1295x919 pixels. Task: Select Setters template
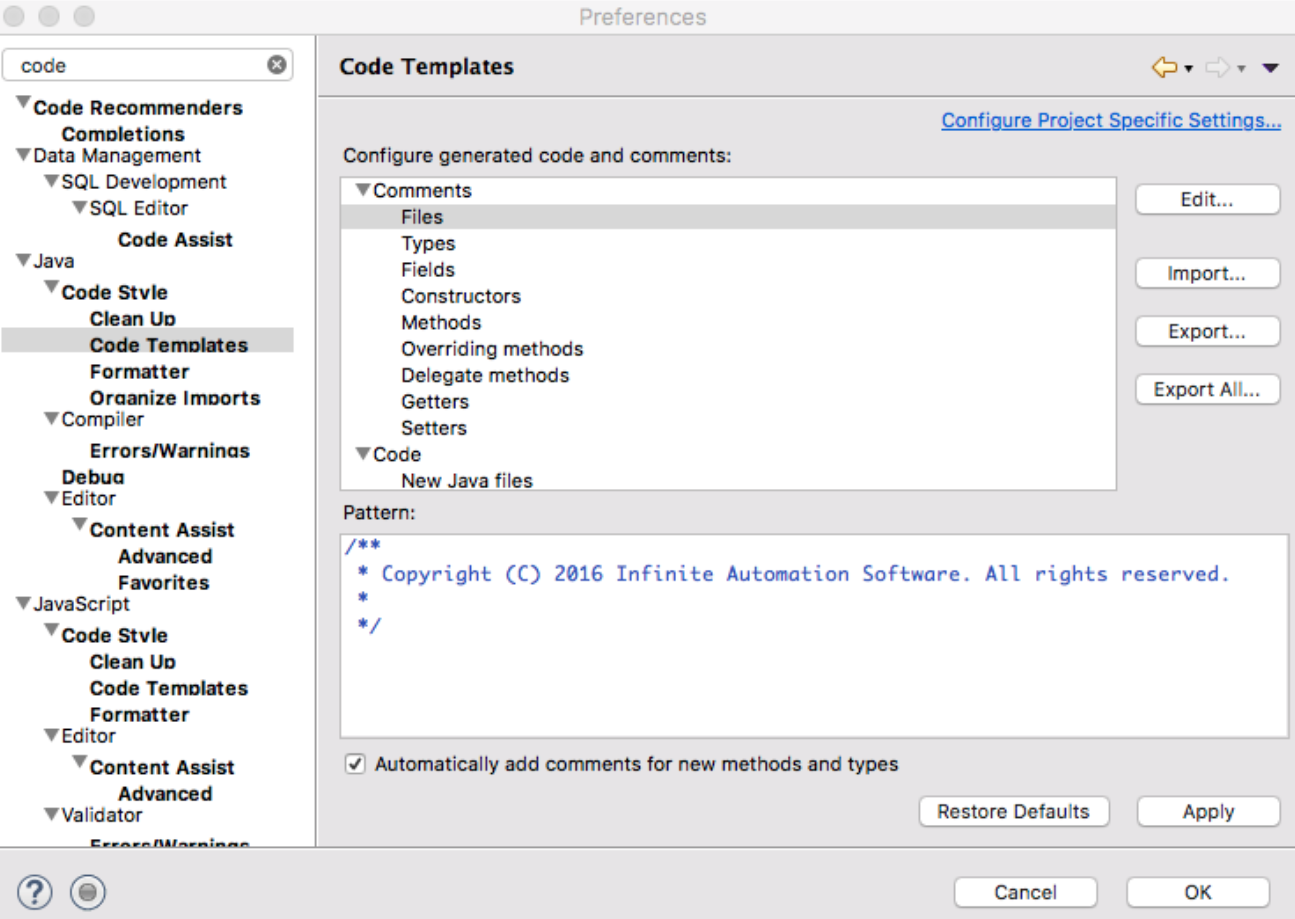(x=434, y=428)
